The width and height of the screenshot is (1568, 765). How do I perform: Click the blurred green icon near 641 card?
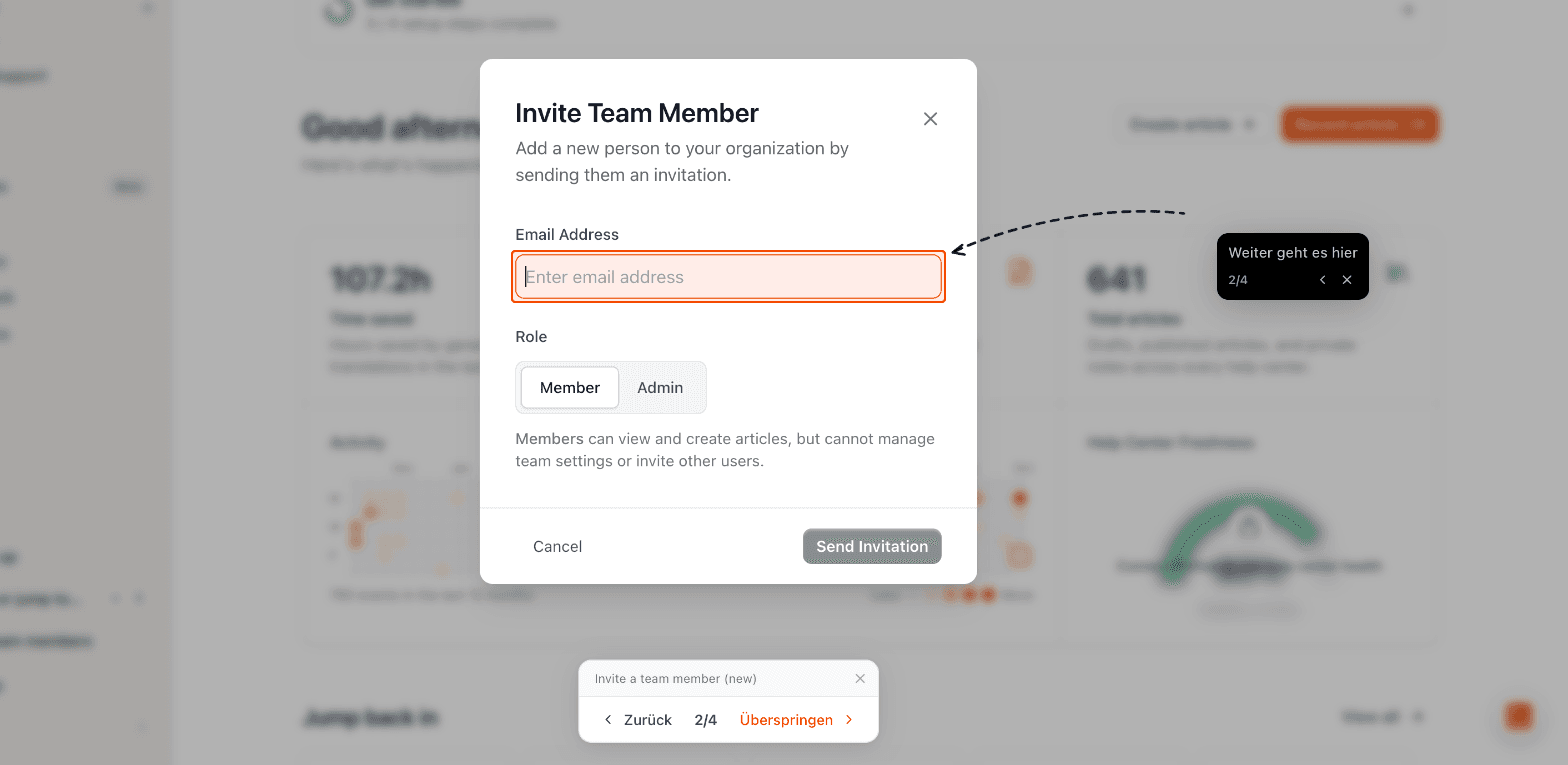(1396, 272)
